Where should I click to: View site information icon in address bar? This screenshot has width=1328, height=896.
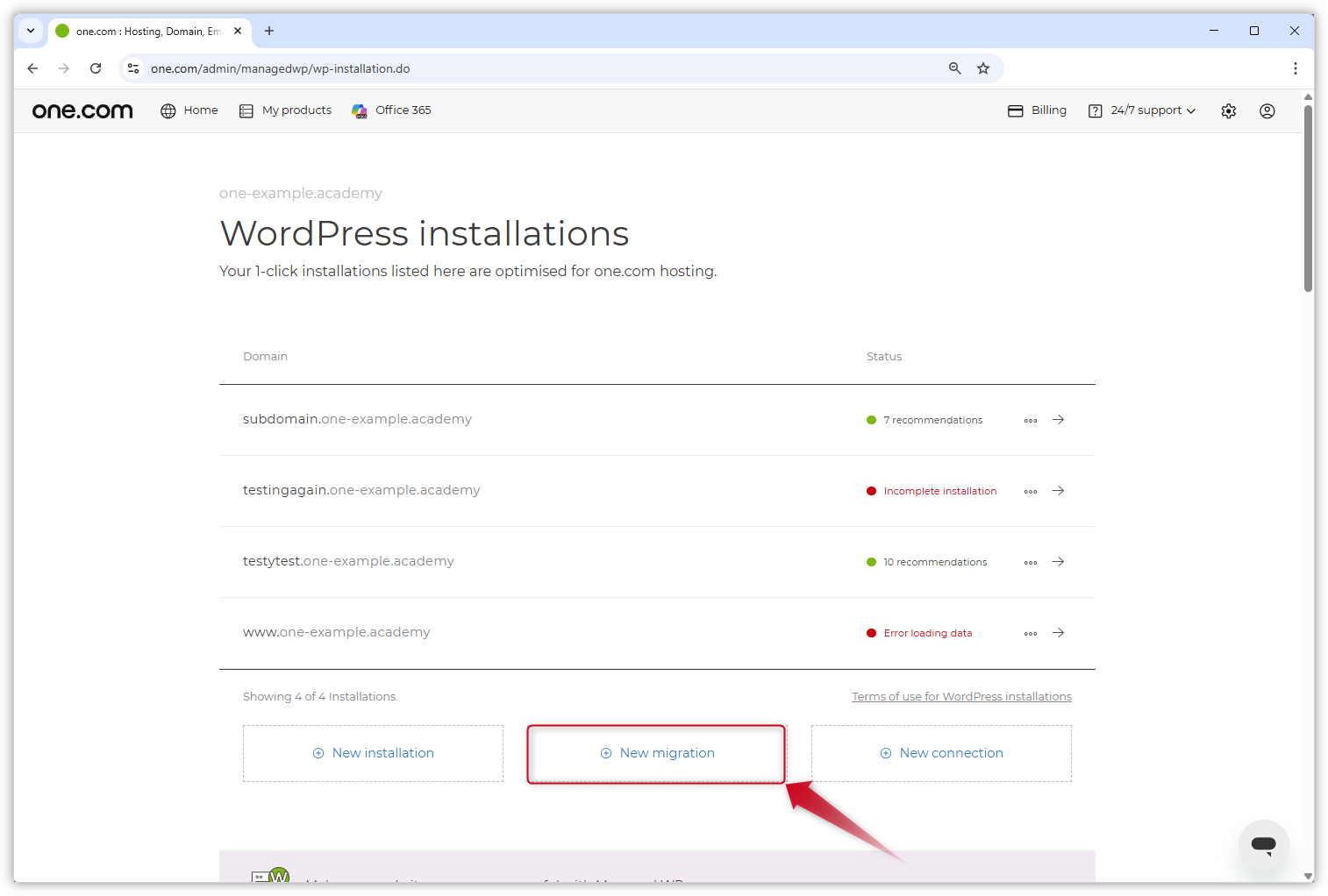coord(133,68)
